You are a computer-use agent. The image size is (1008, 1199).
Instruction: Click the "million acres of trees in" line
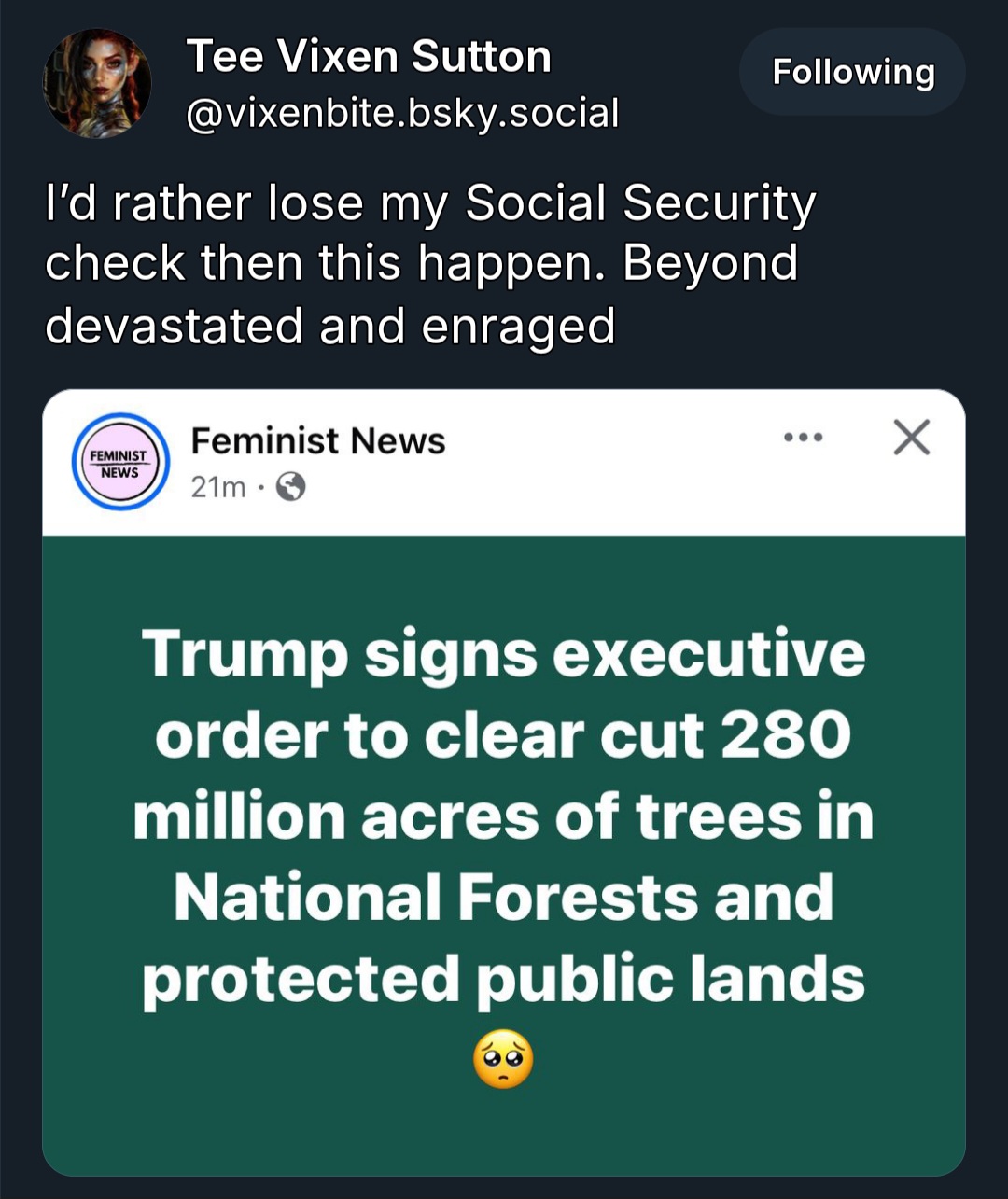503,816
